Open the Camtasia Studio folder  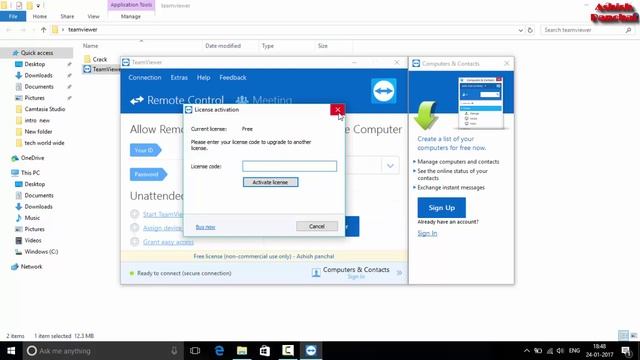[44, 109]
